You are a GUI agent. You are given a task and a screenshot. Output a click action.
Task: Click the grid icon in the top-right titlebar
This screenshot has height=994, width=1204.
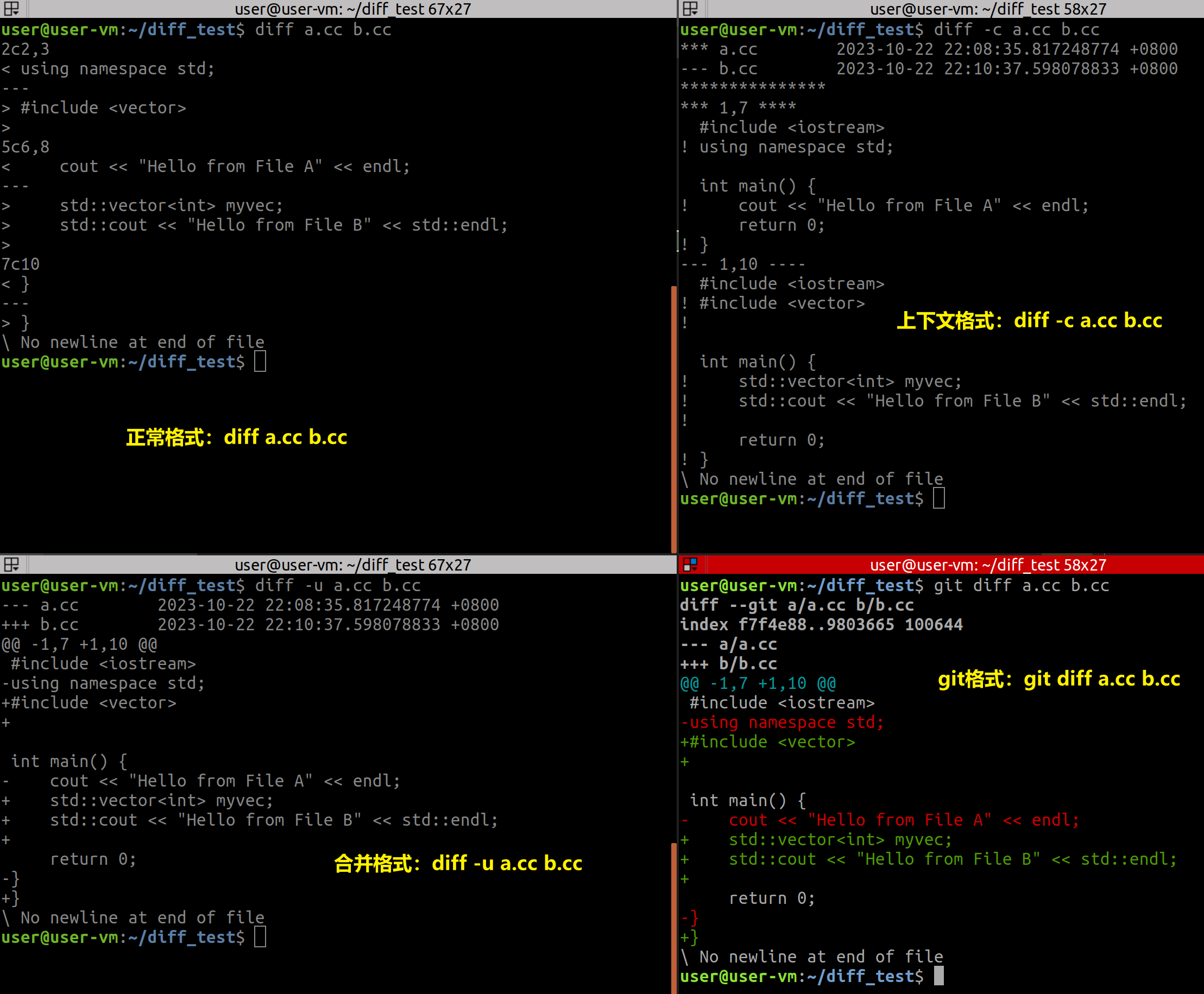point(691,9)
